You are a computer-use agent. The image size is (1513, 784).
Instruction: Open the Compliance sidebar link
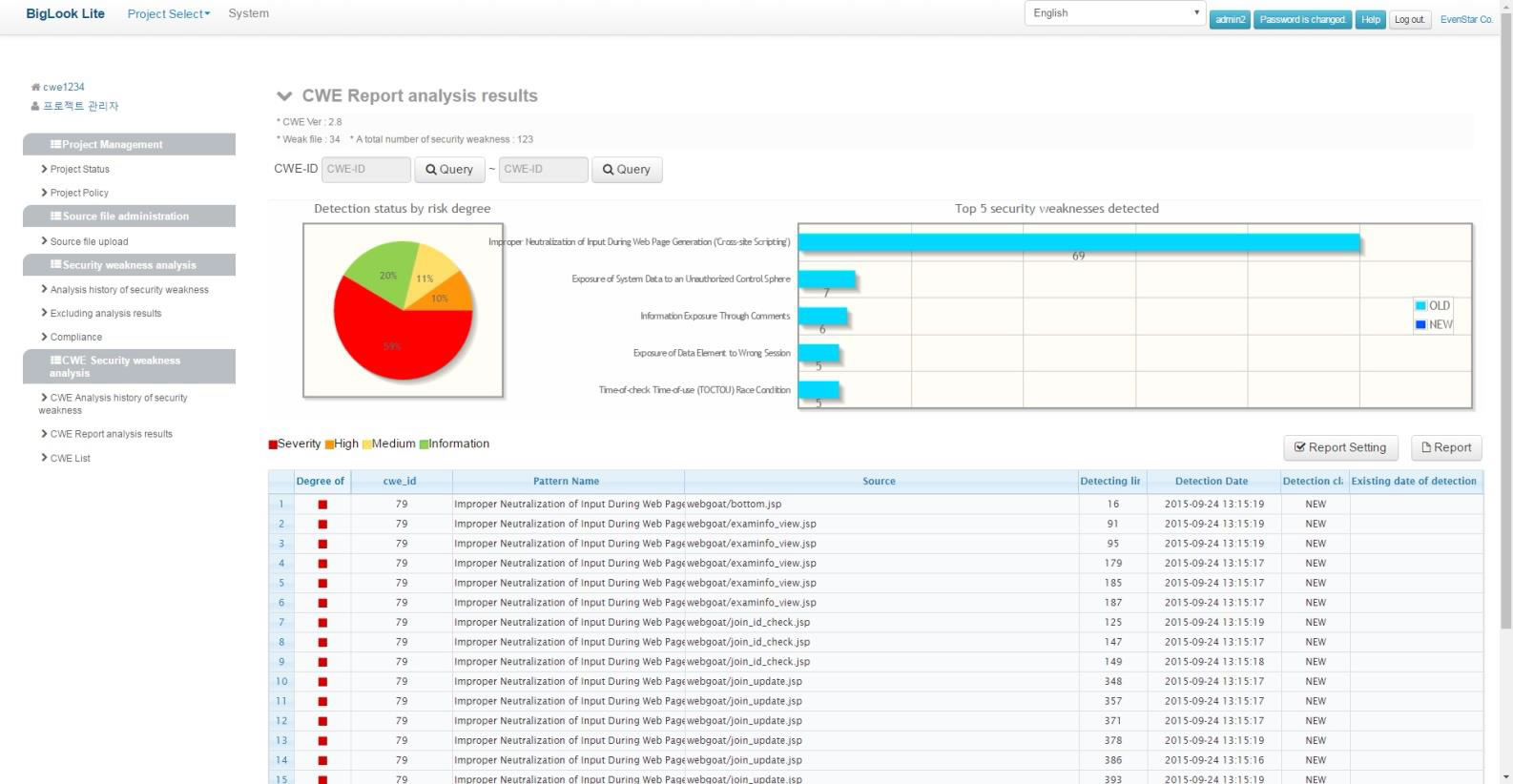pyautogui.click(x=75, y=337)
